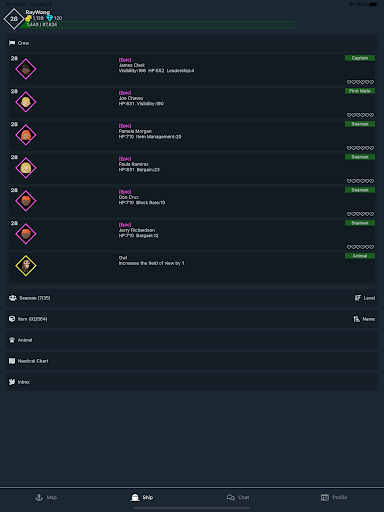Viewport: 384px width, 512px height.
Task: Tap Don Cruz's crew avatar
Action: coord(26,201)
